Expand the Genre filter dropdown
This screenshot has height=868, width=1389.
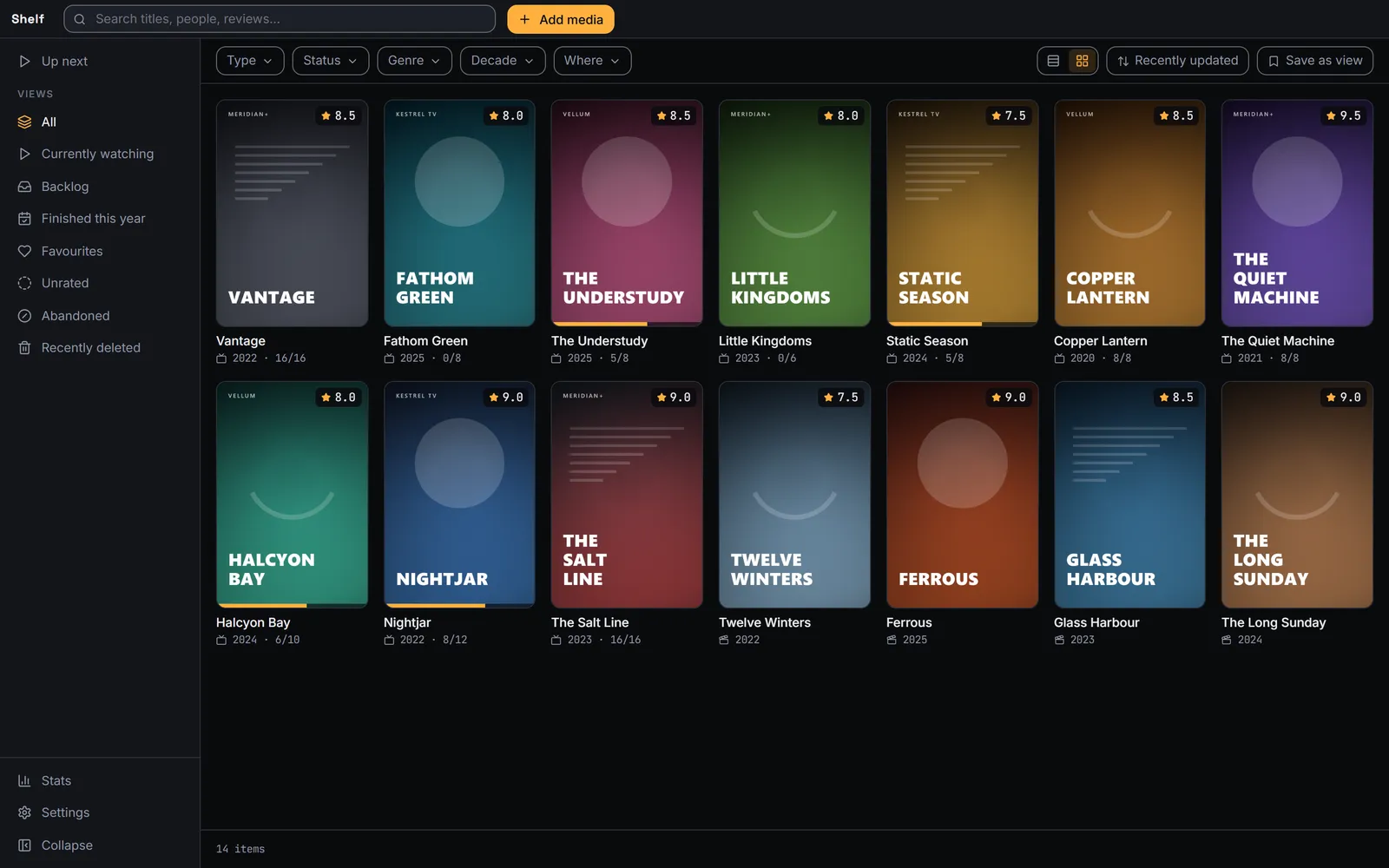(415, 61)
